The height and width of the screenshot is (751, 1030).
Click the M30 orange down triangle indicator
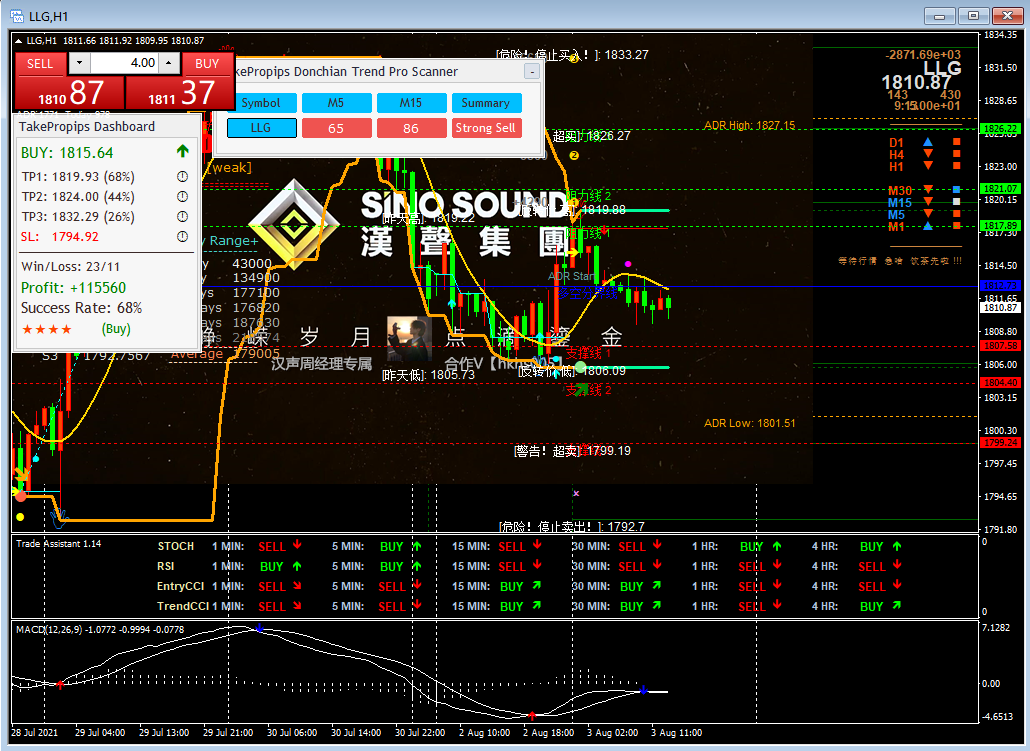tap(928, 190)
